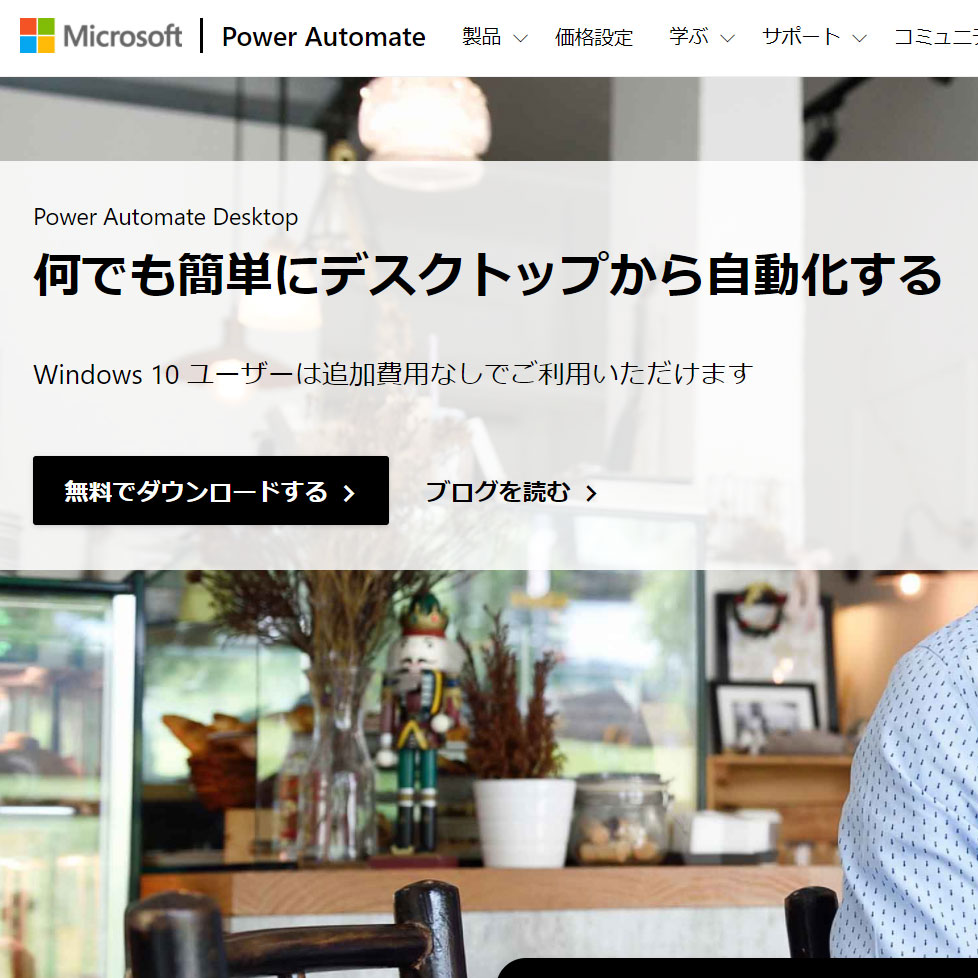Go to the 価格設定 page
The image size is (978, 978).
tap(593, 37)
